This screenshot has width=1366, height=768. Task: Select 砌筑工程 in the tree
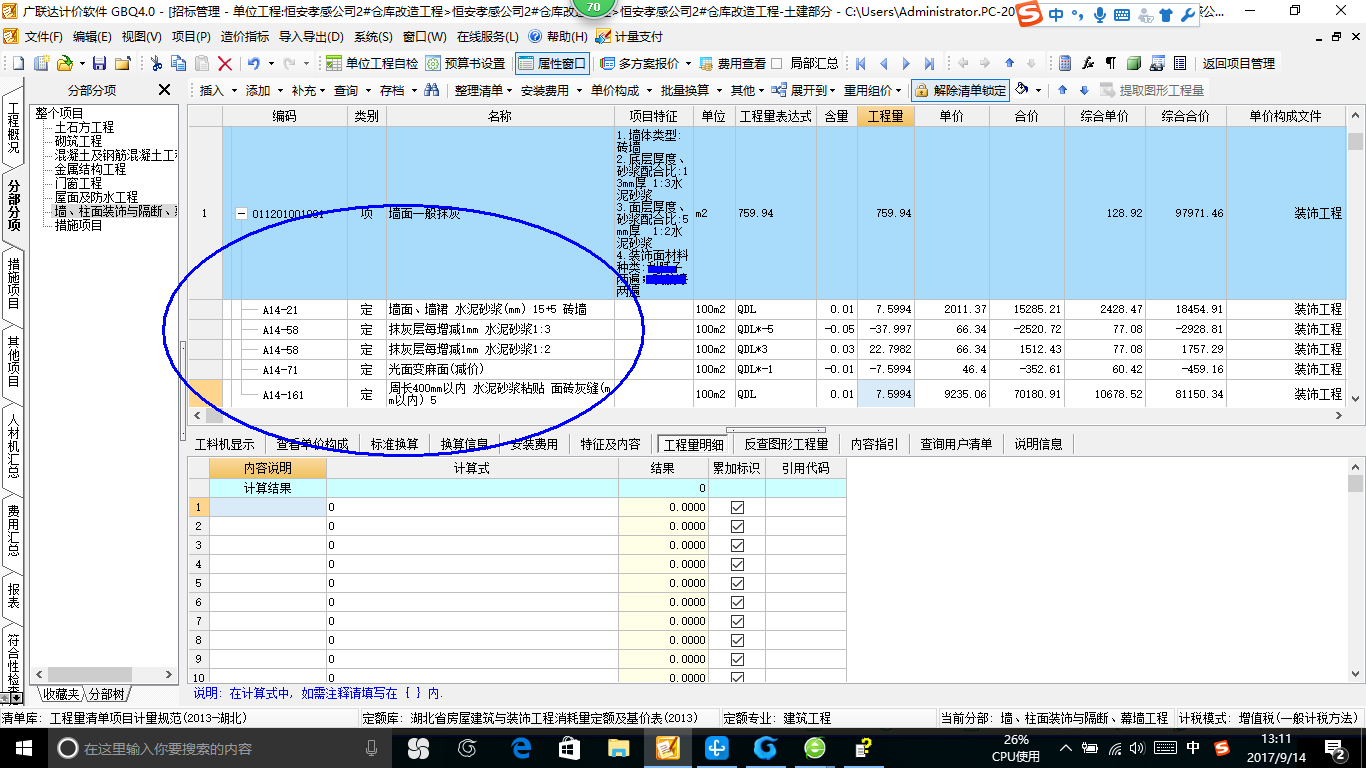point(78,142)
